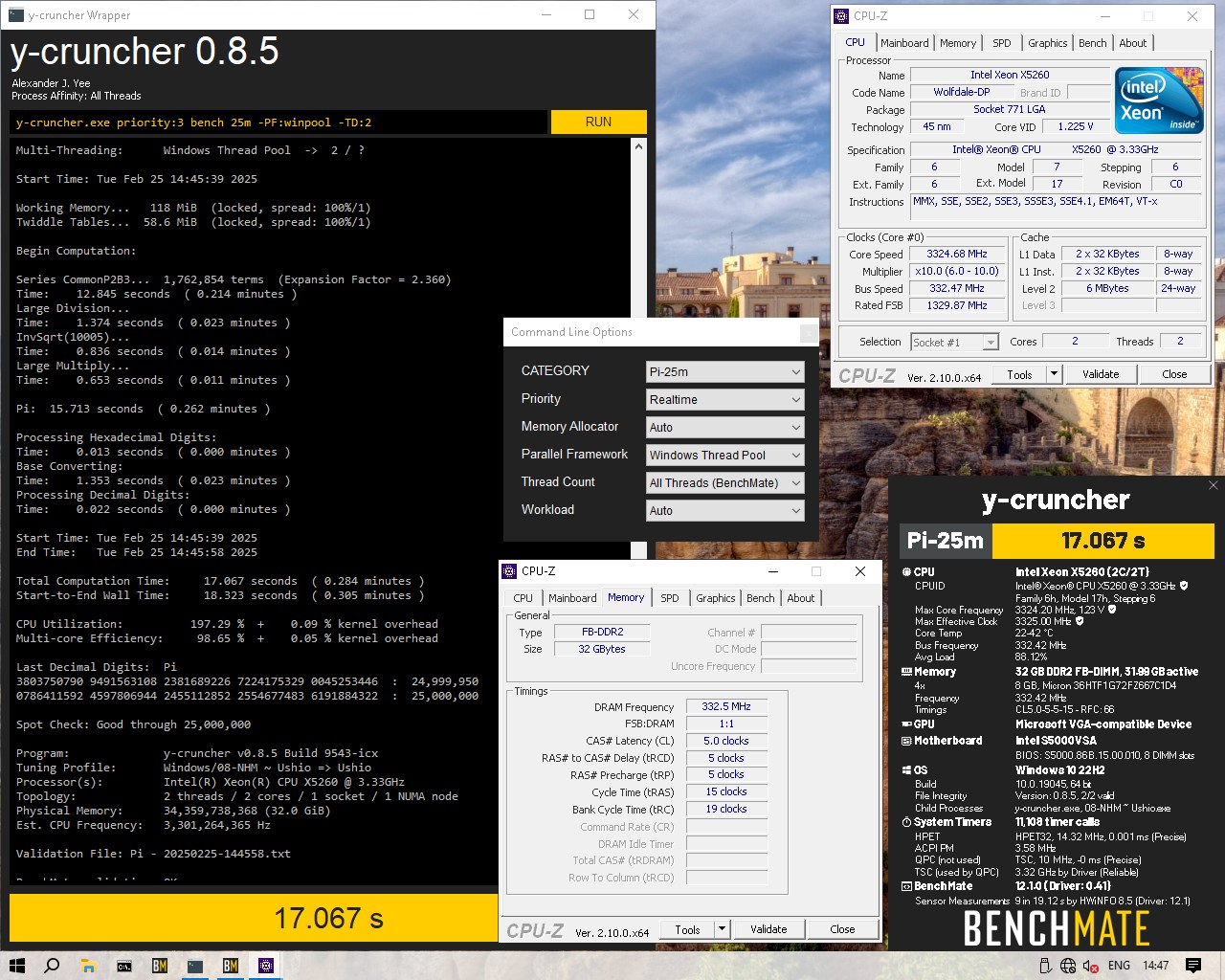The width and height of the screenshot is (1225, 980).
Task: Open the Memory Allocator dropdown
Action: tap(725, 427)
